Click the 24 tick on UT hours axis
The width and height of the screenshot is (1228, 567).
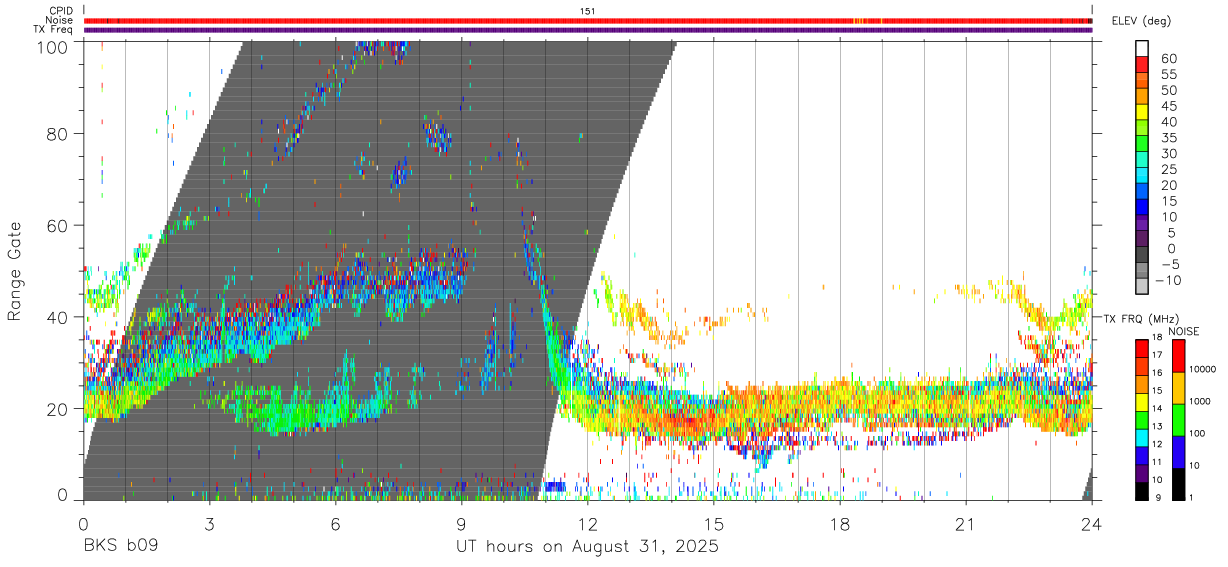point(1092,523)
